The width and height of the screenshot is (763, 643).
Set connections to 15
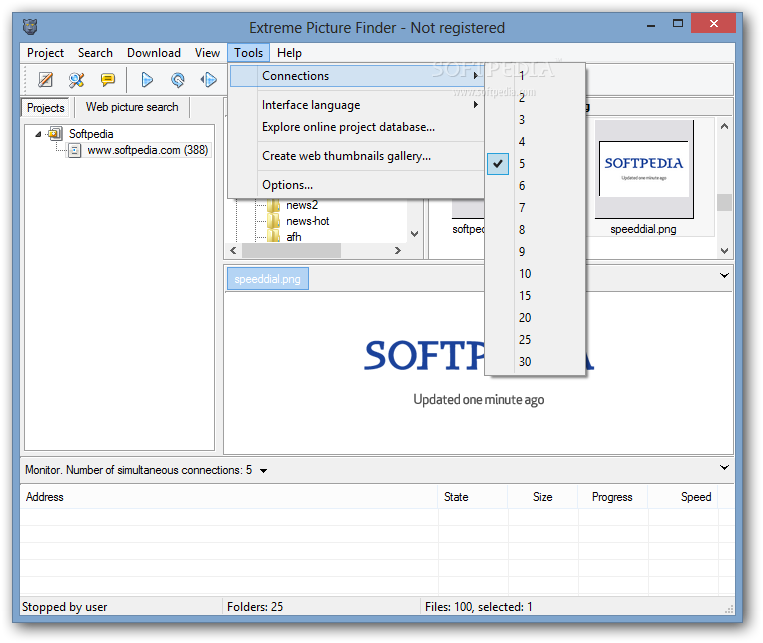click(535, 295)
